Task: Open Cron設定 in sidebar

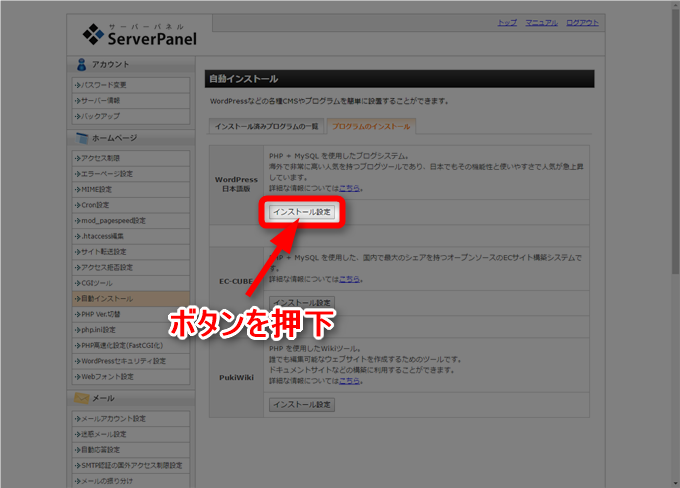Action: click(131, 205)
